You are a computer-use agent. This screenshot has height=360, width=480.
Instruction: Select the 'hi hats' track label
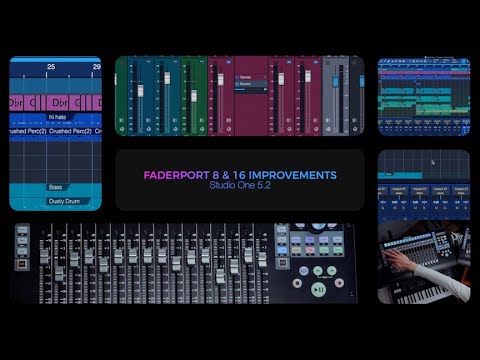coord(57,117)
